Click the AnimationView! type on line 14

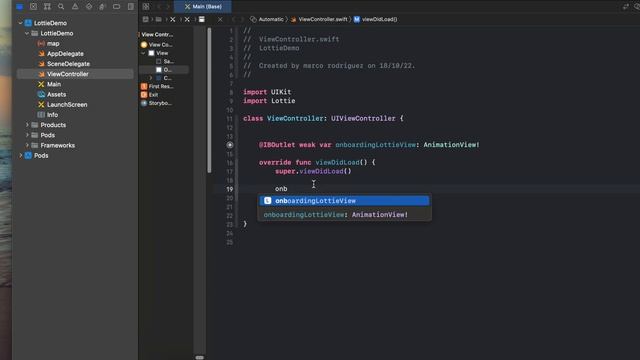coord(451,145)
